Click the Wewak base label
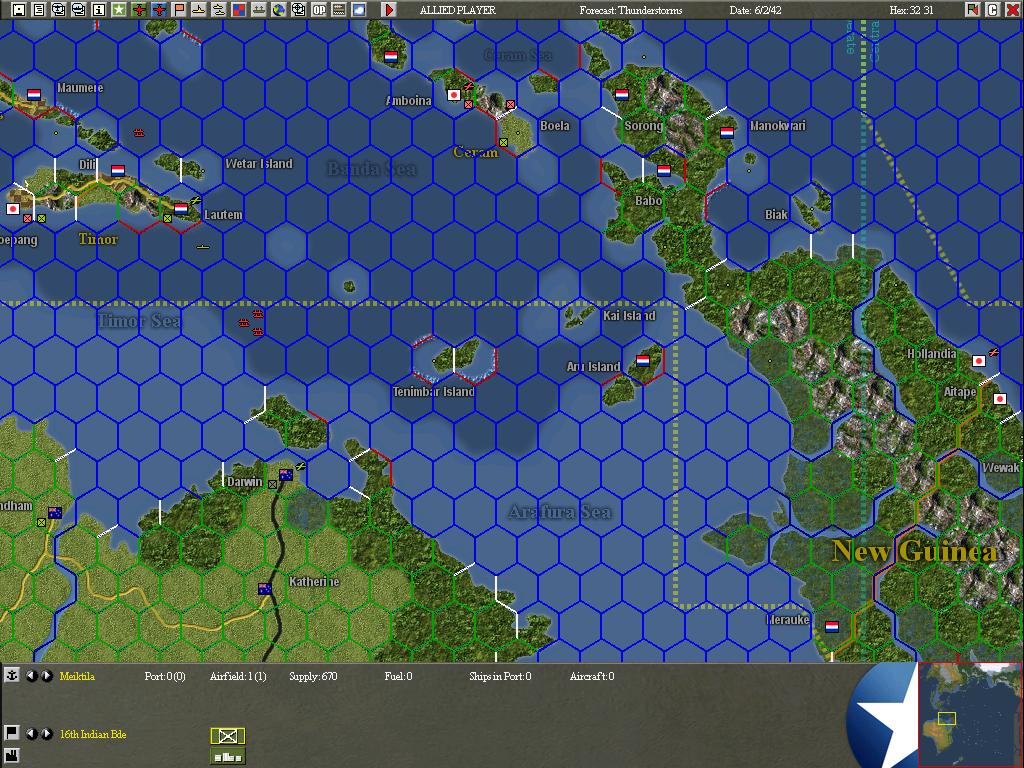This screenshot has width=1024, height=768. [x=1000, y=468]
